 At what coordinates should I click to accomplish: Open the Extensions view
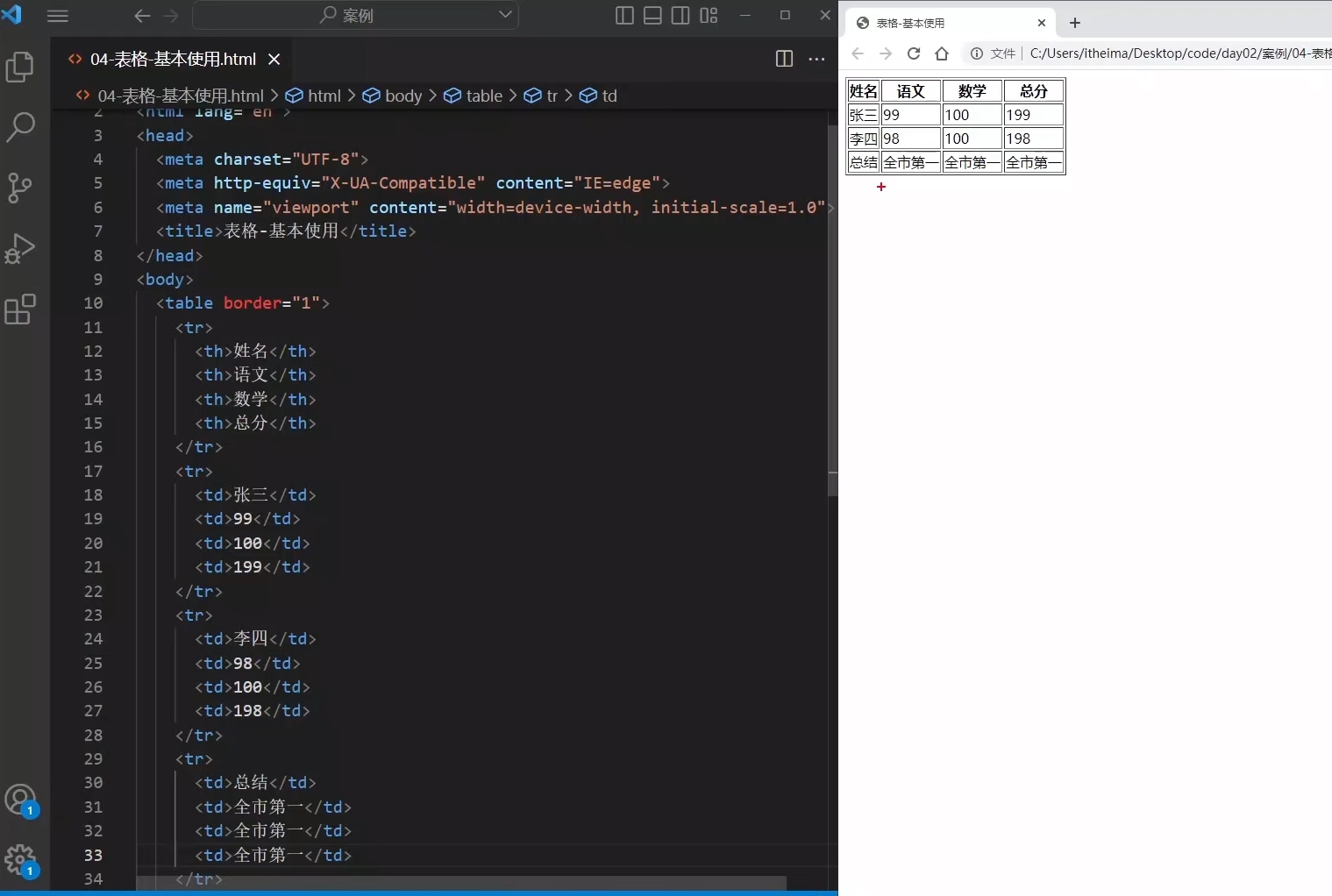[x=20, y=309]
